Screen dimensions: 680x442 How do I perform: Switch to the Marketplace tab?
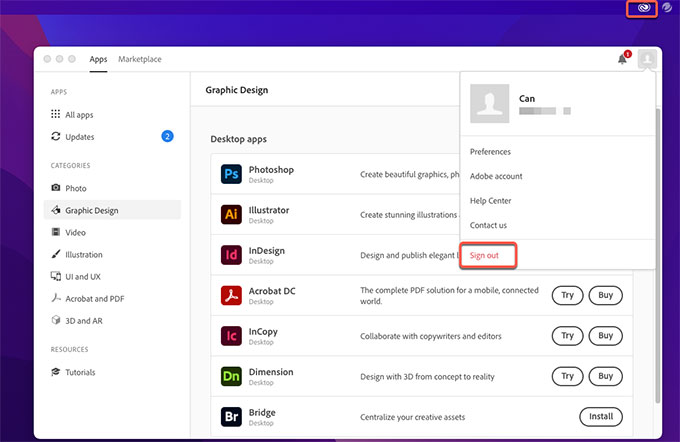(x=140, y=59)
